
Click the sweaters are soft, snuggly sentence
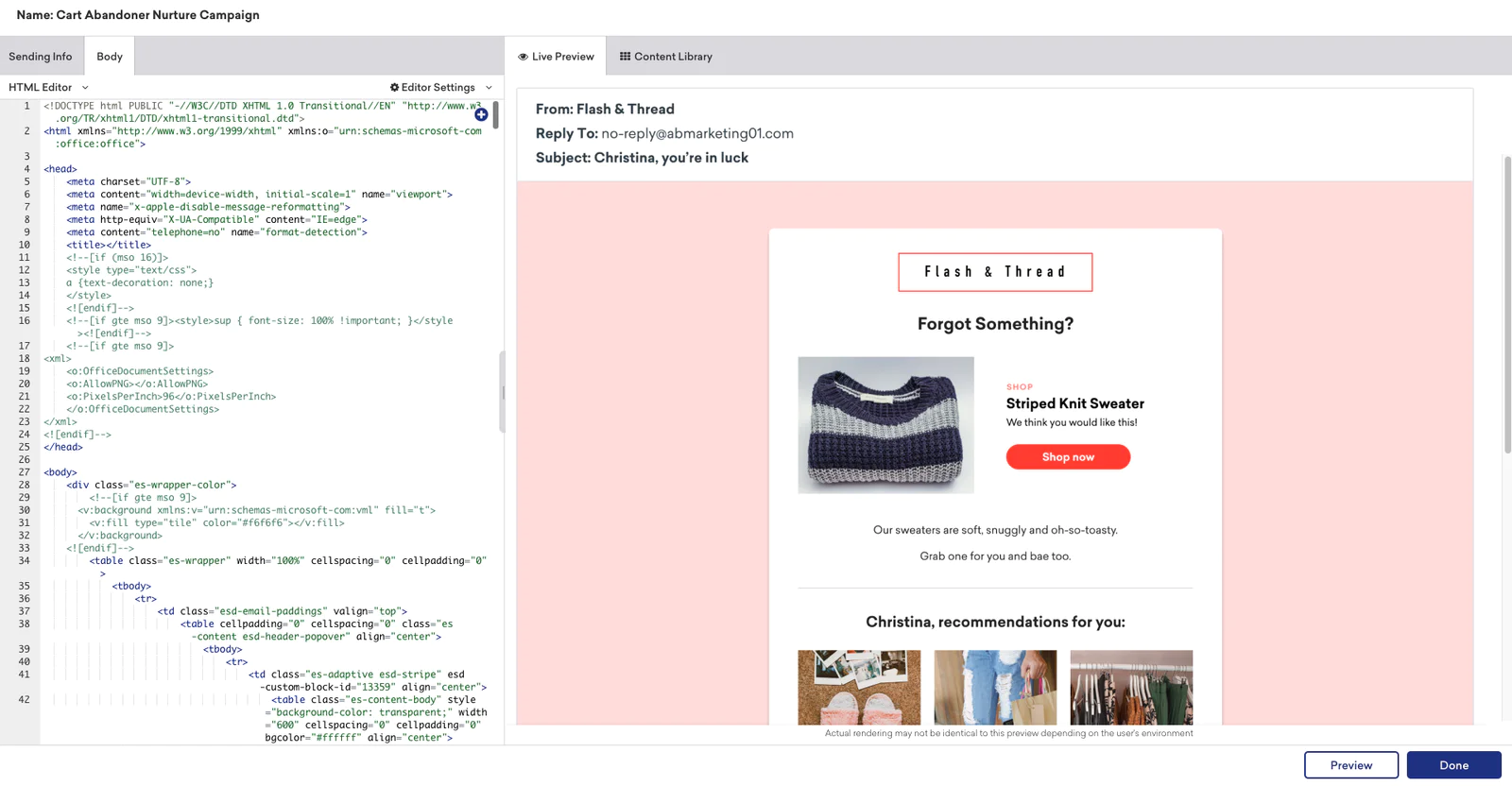point(995,530)
